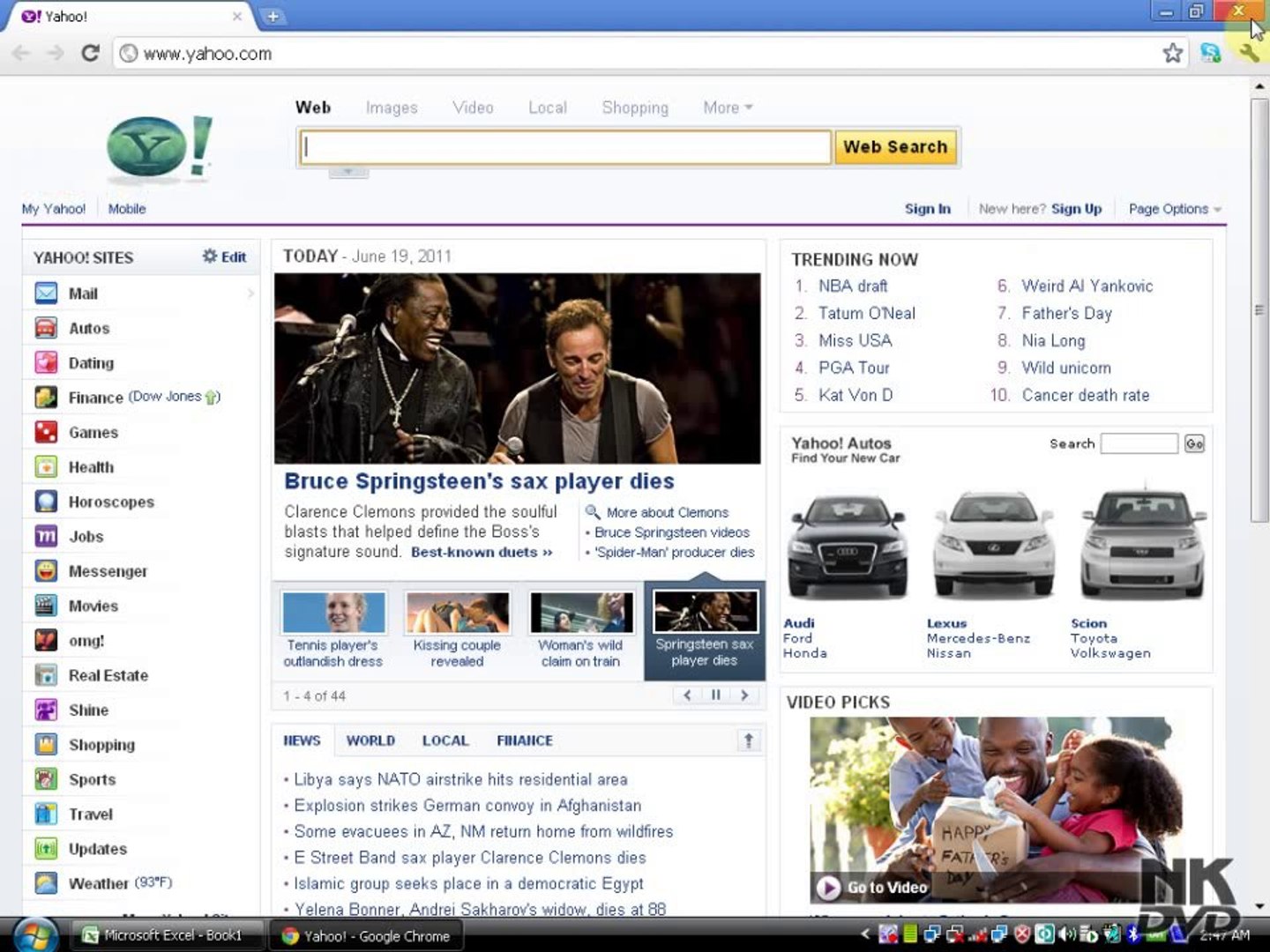Expand search suggestions arrow below search box

coord(348,172)
